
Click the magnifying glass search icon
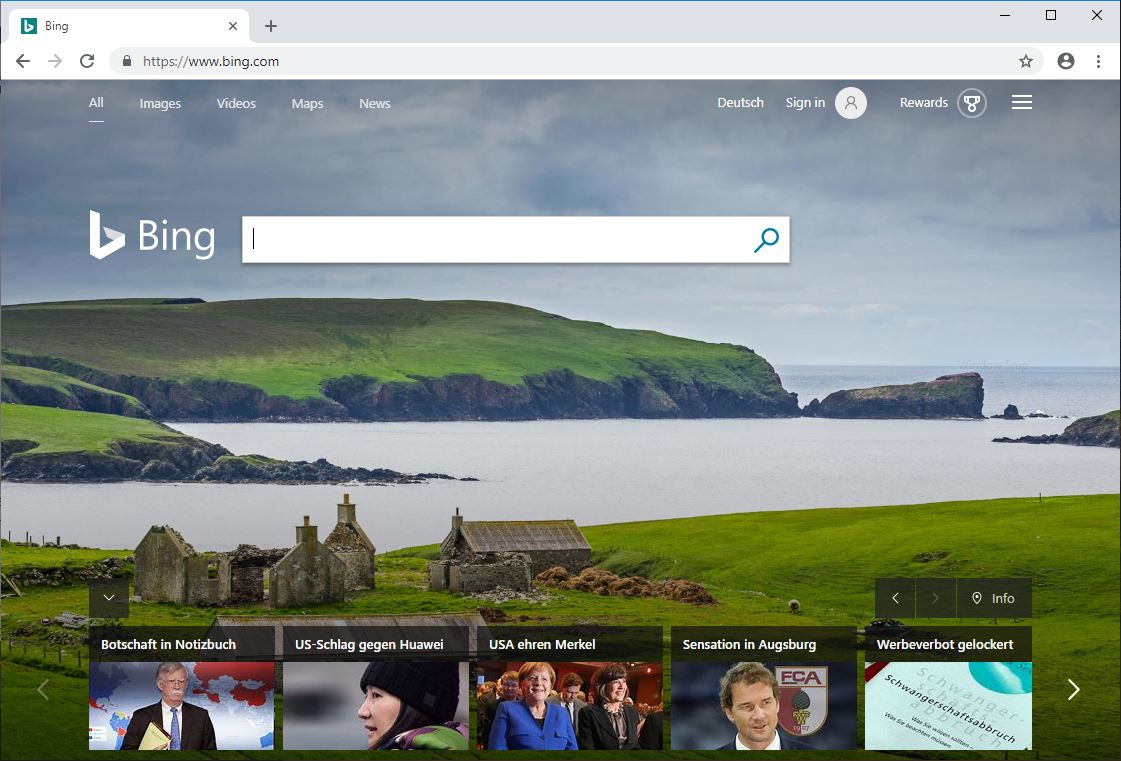pos(766,240)
